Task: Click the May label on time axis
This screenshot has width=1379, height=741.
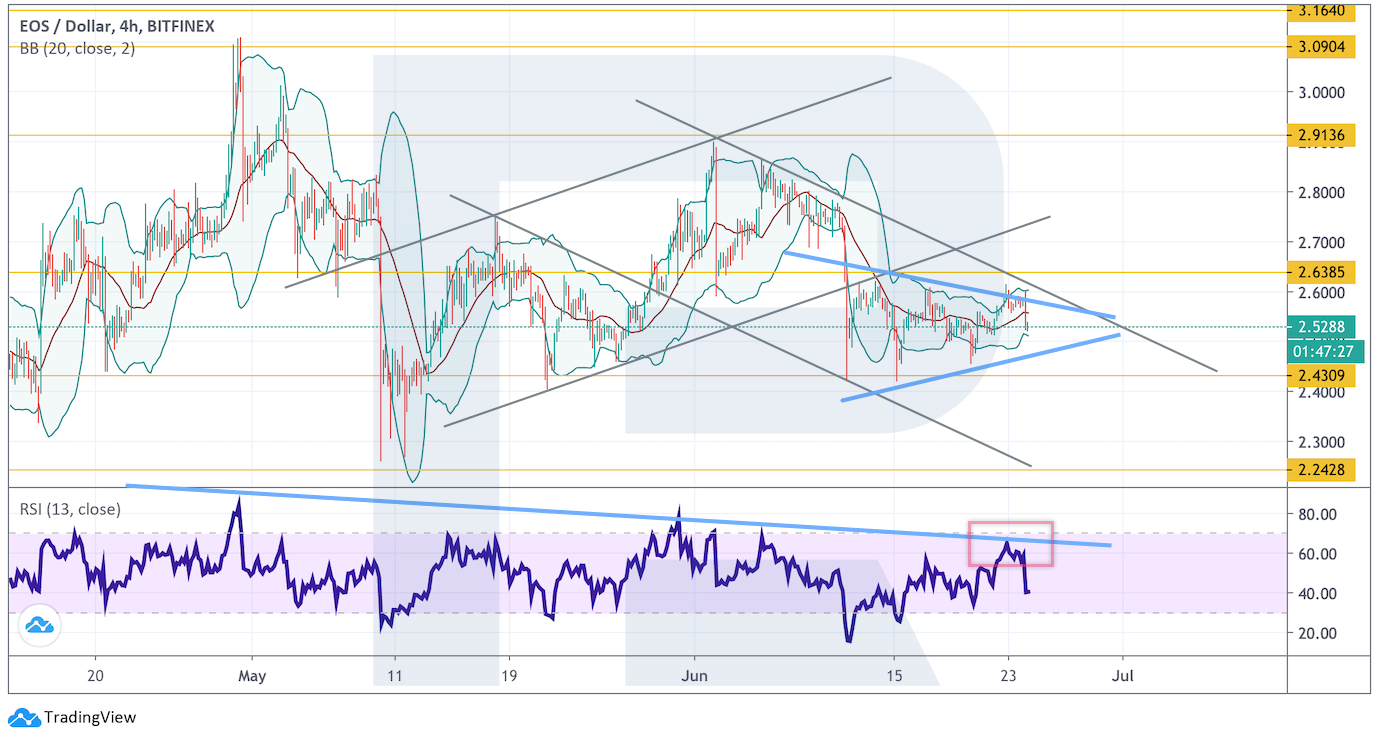Action: point(252,675)
